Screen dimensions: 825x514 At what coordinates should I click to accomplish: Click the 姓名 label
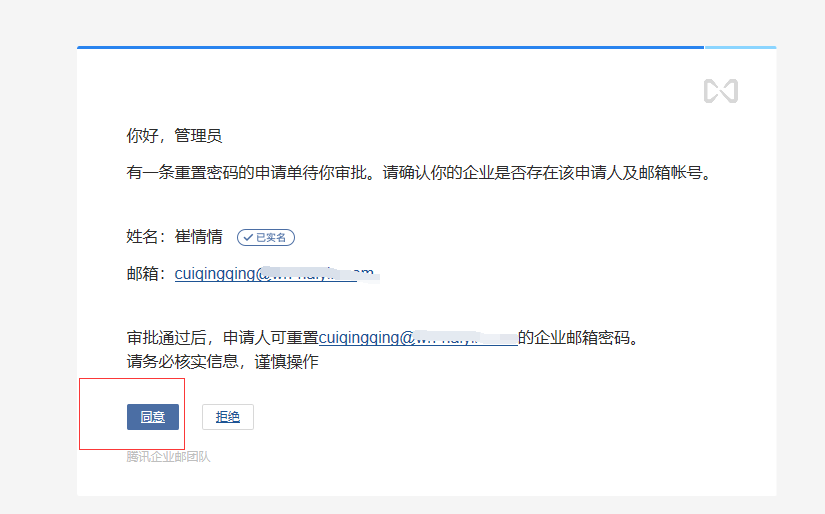tap(145, 238)
